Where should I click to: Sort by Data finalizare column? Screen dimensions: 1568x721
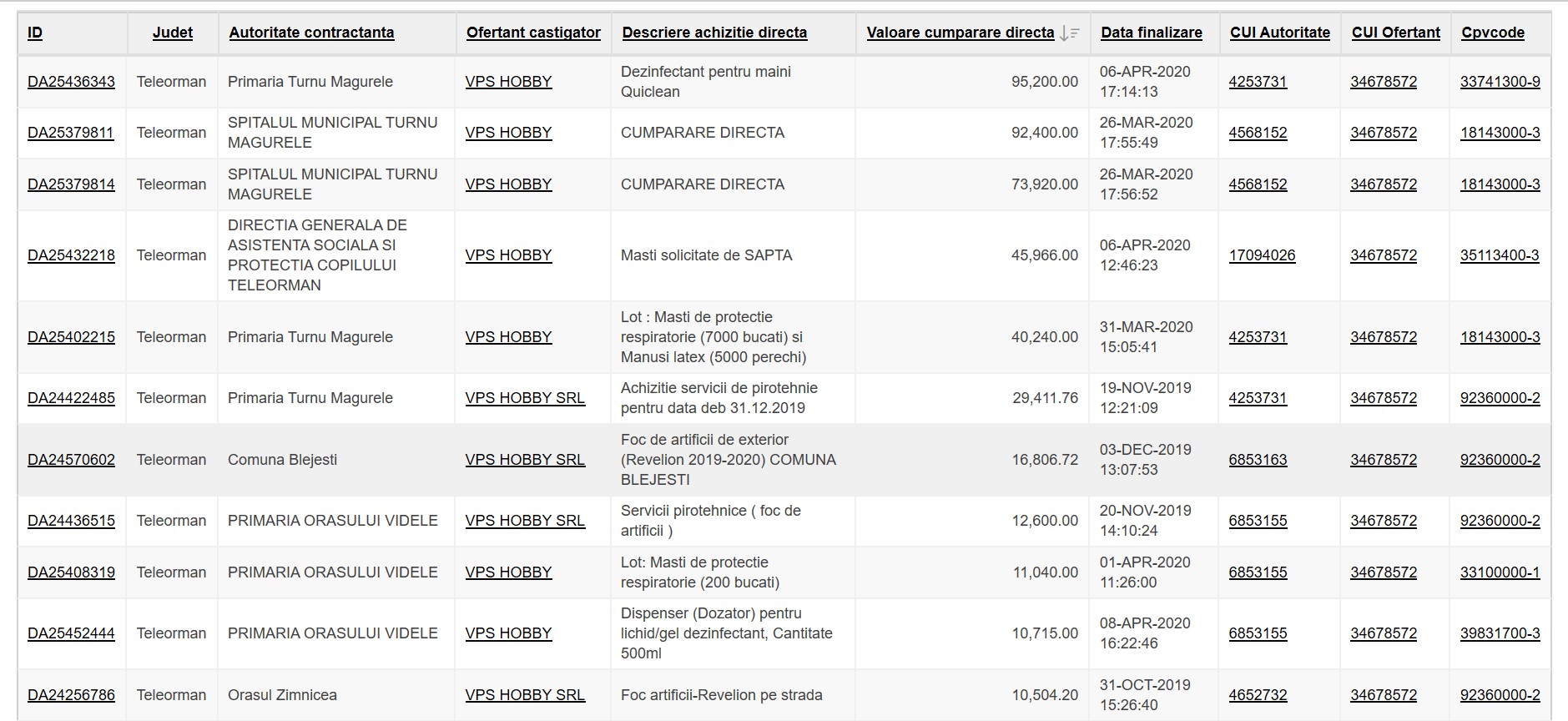pos(1152,33)
